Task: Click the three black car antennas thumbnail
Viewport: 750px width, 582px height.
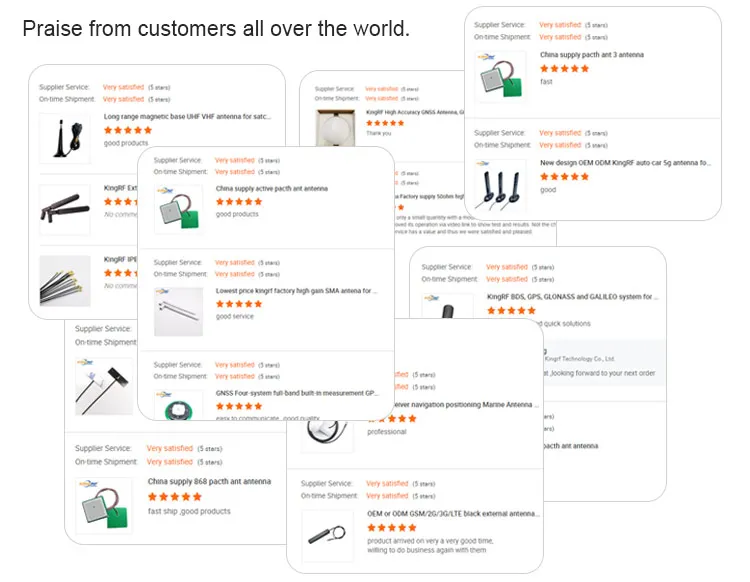Action: pyautogui.click(x=499, y=184)
